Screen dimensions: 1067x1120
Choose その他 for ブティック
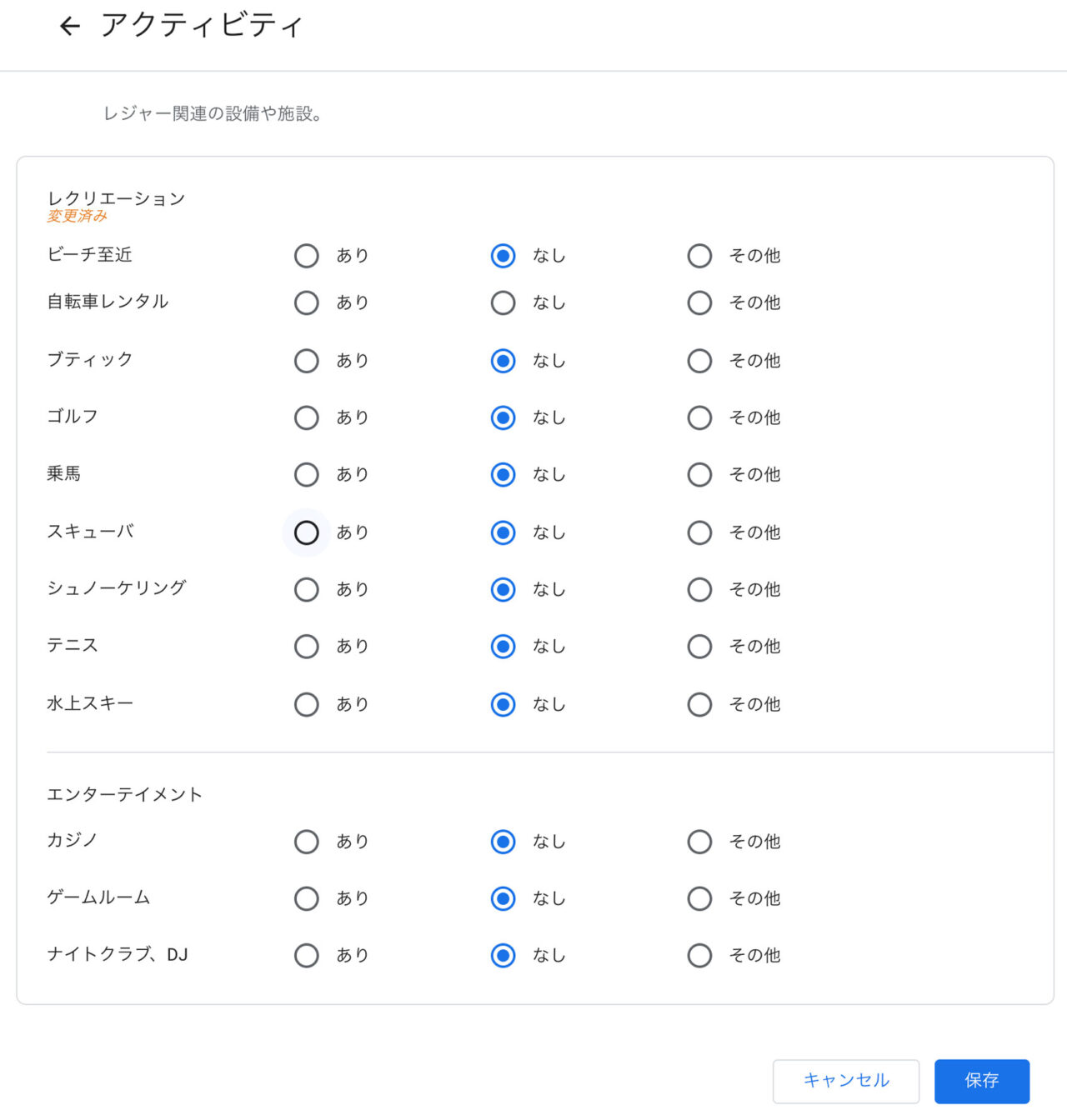point(699,361)
